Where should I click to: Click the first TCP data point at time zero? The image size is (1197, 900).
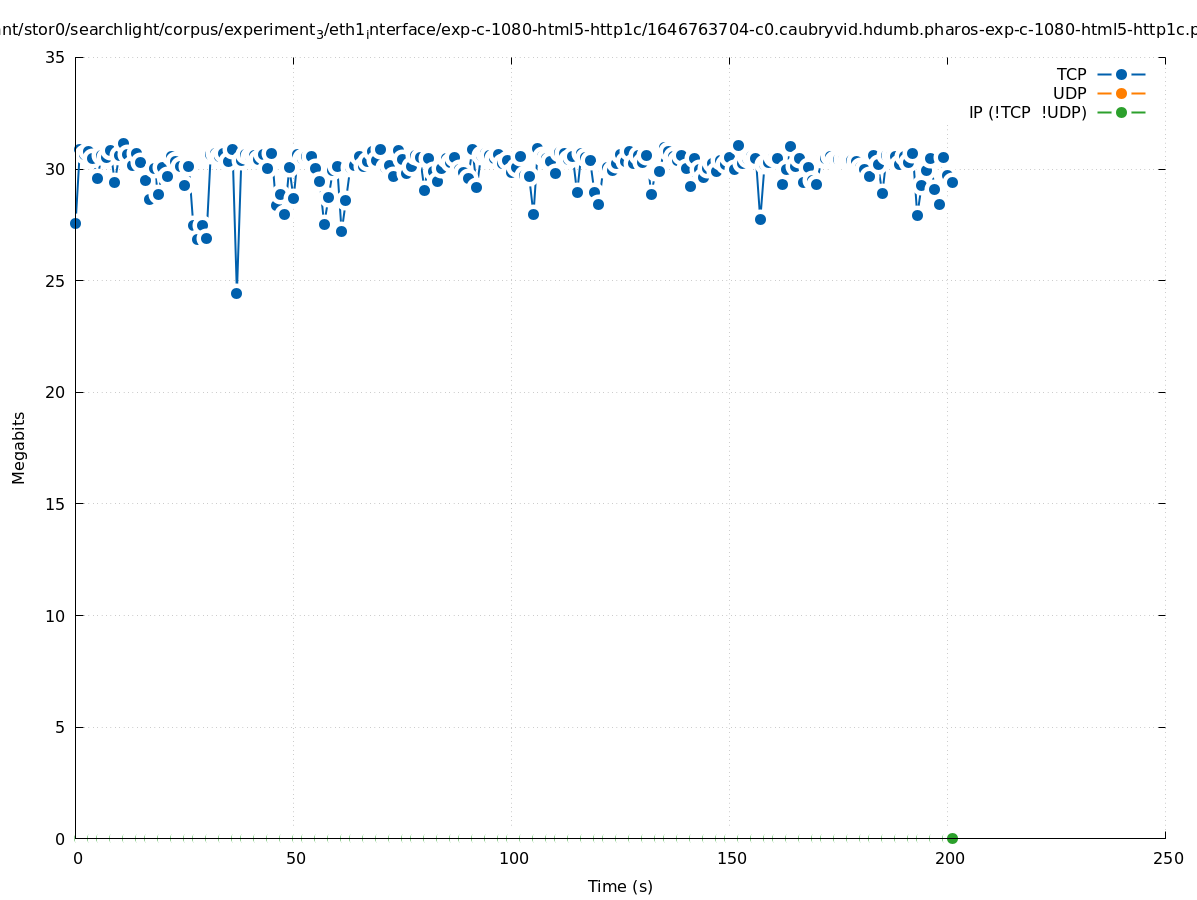point(75,223)
